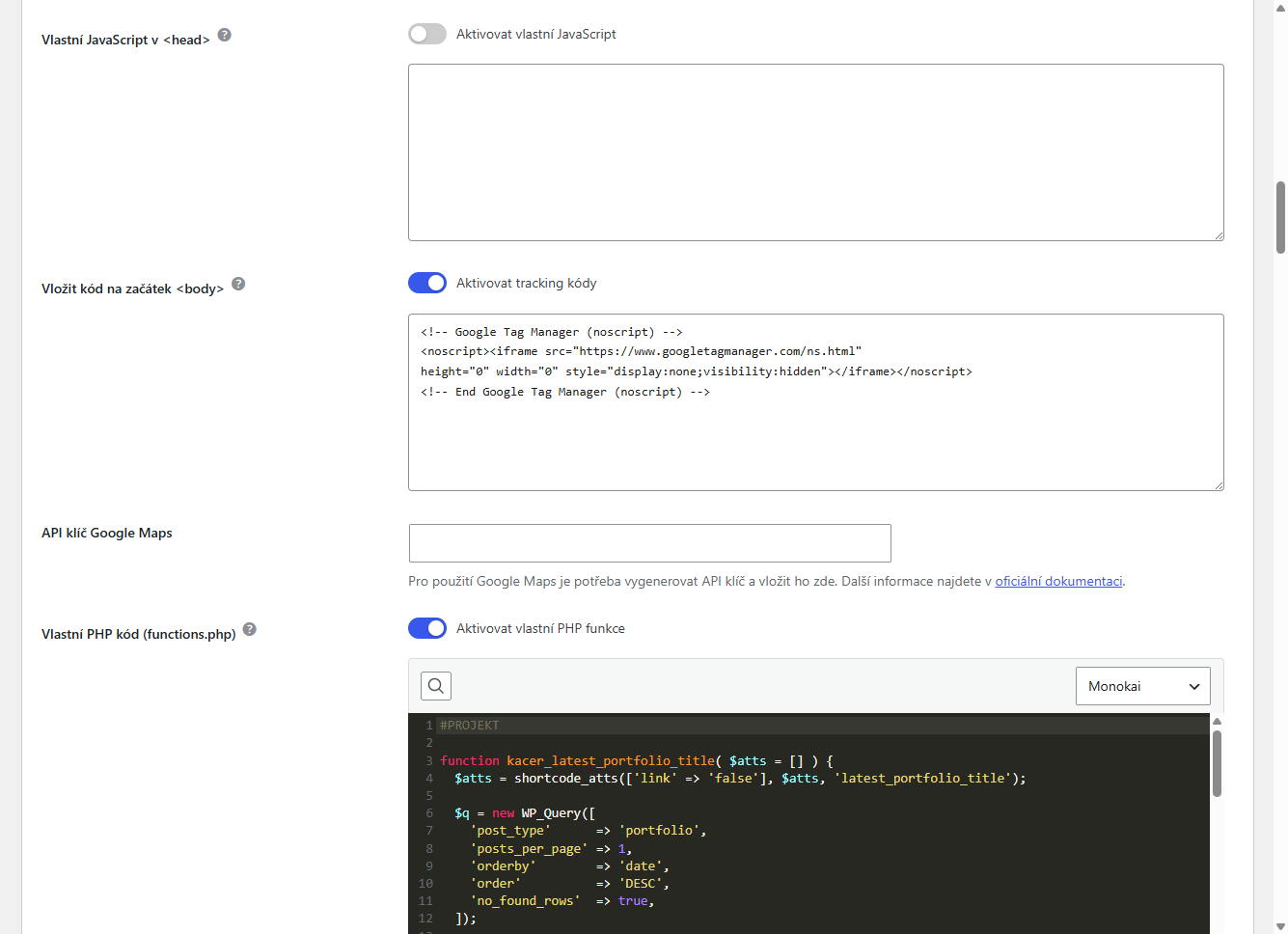
Task: Click the 'order' => 'DESC' line
Action: [x=569, y=884]
